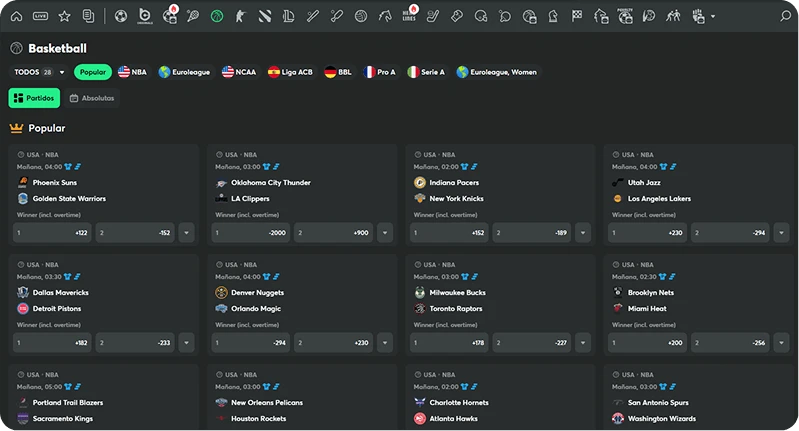Expand more sports arrow in top bar
This screenshot has height=431, width=799.
coord(713,16)
